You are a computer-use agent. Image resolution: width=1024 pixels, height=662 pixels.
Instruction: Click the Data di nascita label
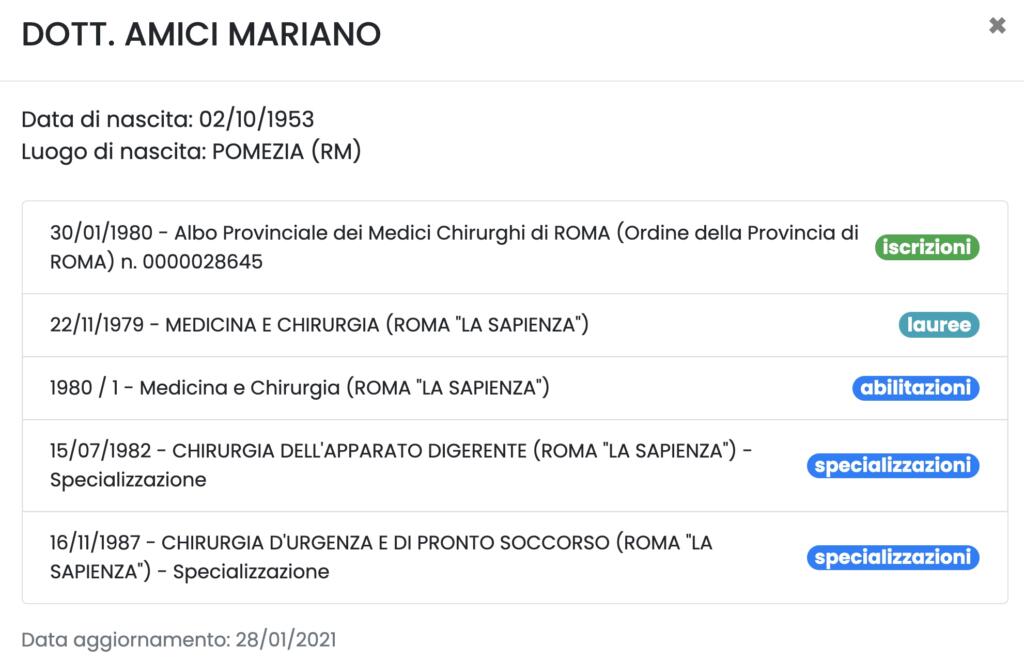[107, 120]
